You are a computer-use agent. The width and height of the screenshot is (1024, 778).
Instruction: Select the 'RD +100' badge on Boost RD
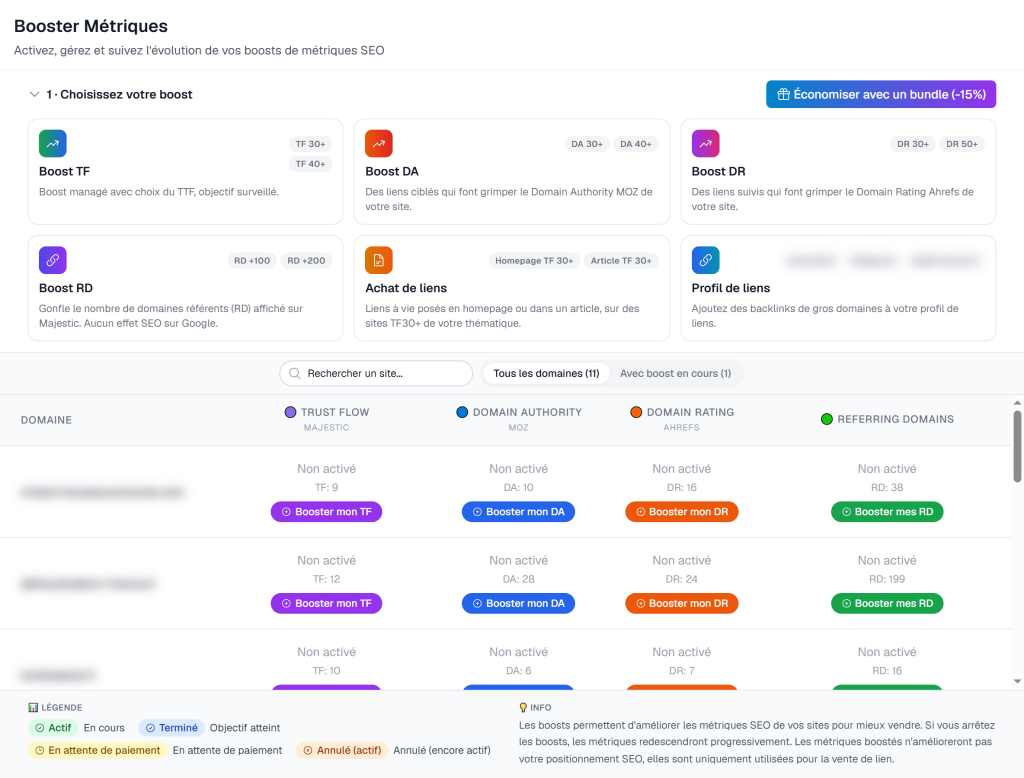pos(252,261)
